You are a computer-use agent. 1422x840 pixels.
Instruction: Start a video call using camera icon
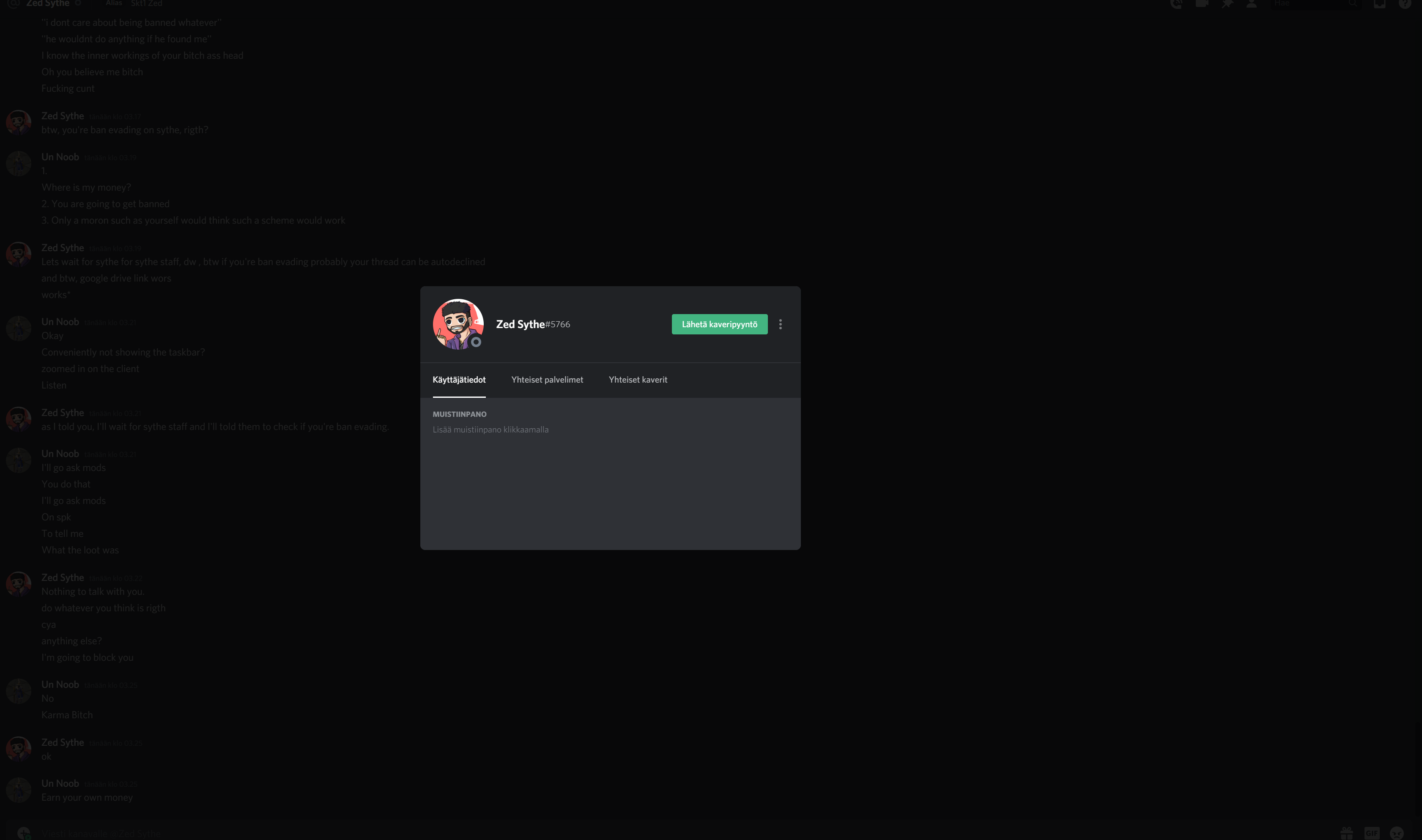tap(1201, 3)
